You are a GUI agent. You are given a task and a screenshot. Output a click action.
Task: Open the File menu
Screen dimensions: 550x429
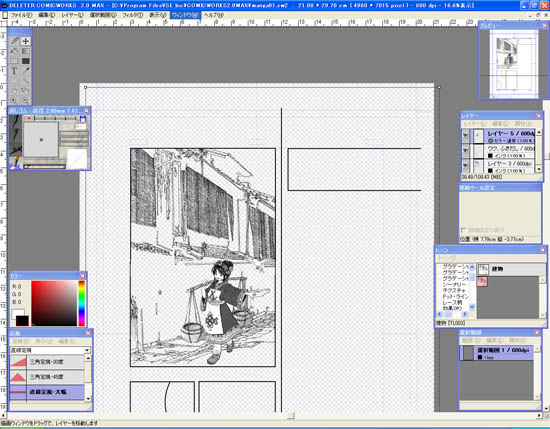point(21,15)
